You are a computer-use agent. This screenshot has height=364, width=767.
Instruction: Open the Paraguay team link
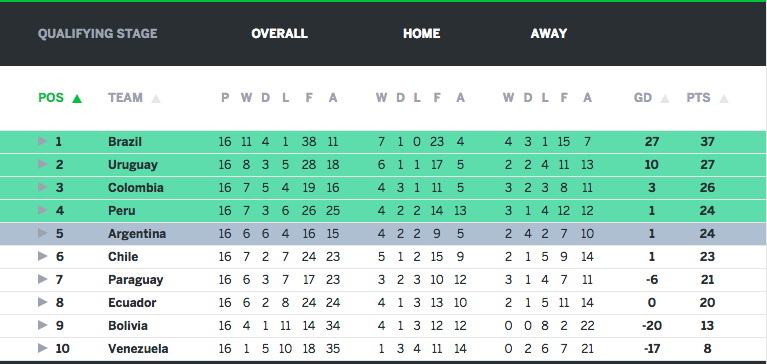[x=135, y=280]
